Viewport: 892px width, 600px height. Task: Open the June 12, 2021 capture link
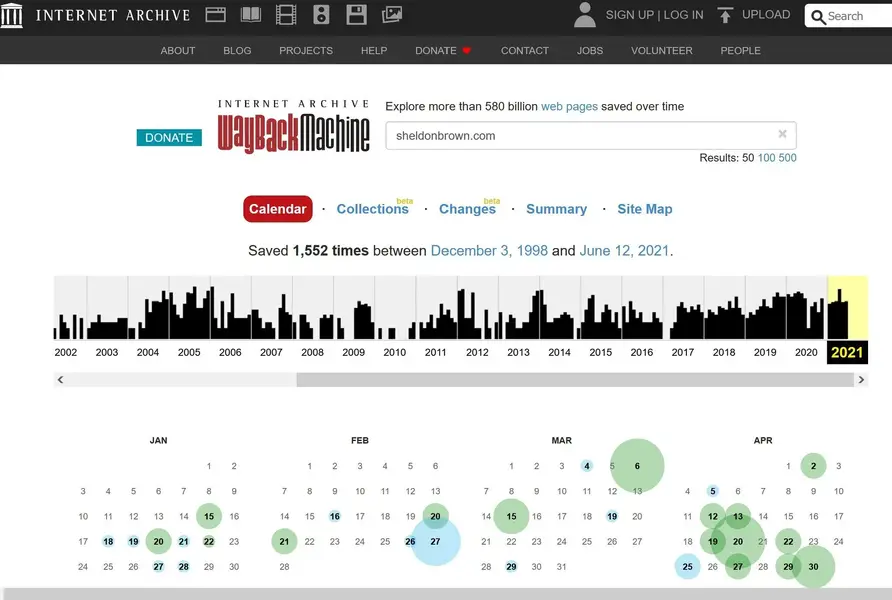click(624, 251)
